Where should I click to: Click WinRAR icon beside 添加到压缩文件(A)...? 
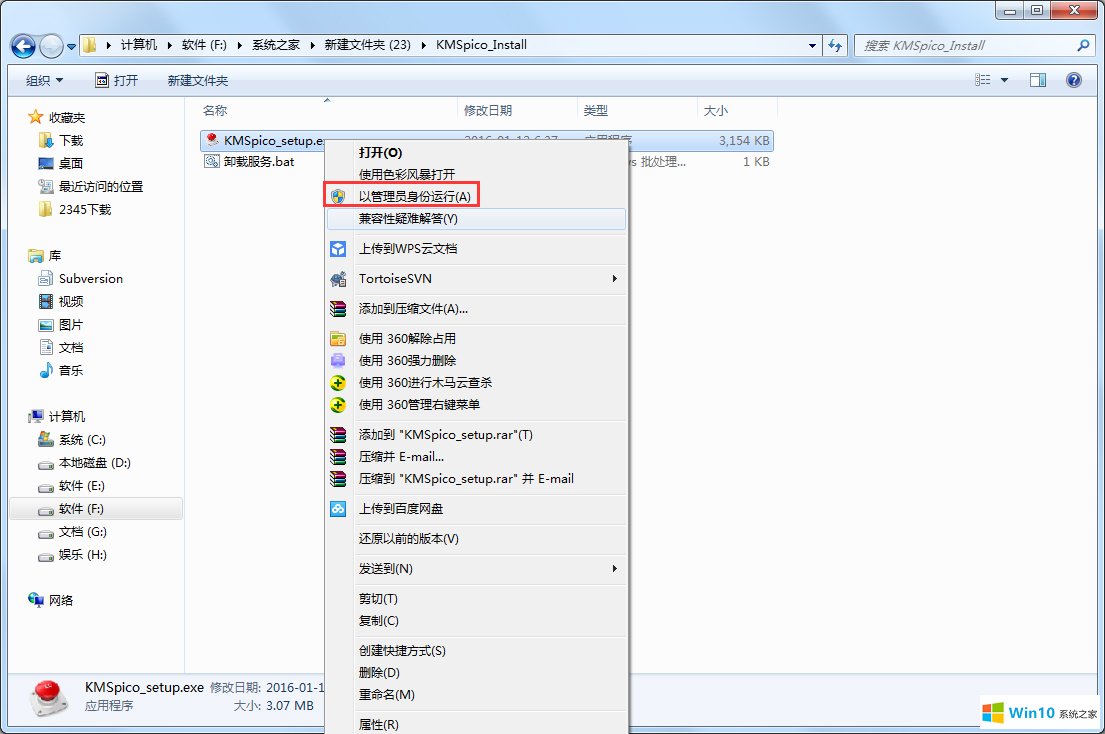tap(338, 309)
